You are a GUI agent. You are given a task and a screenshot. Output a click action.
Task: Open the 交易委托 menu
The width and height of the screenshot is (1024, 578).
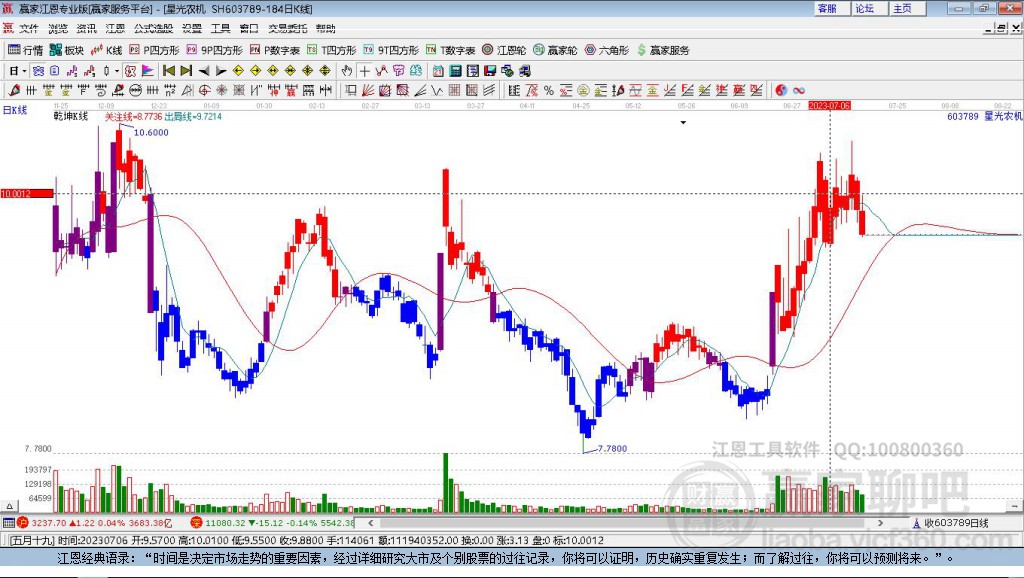coord(287,28)
